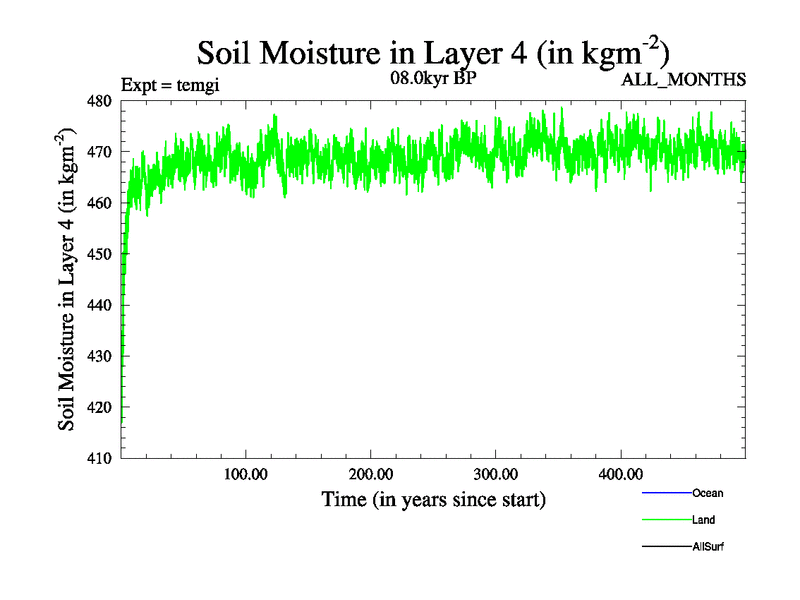Select the AllSurf legend label
This screenshot has height=600, width=800.
(x=709, y=547)
